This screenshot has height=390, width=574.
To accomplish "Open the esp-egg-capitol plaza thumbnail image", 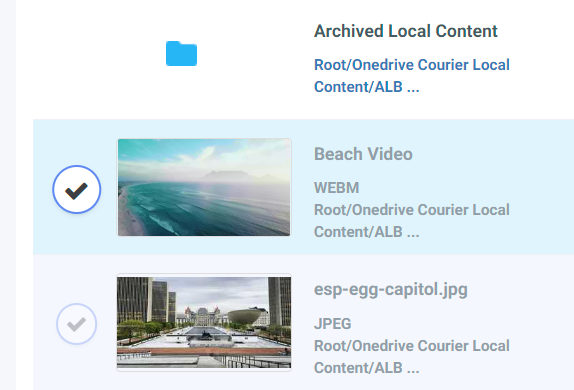I will tap(204, 322).
